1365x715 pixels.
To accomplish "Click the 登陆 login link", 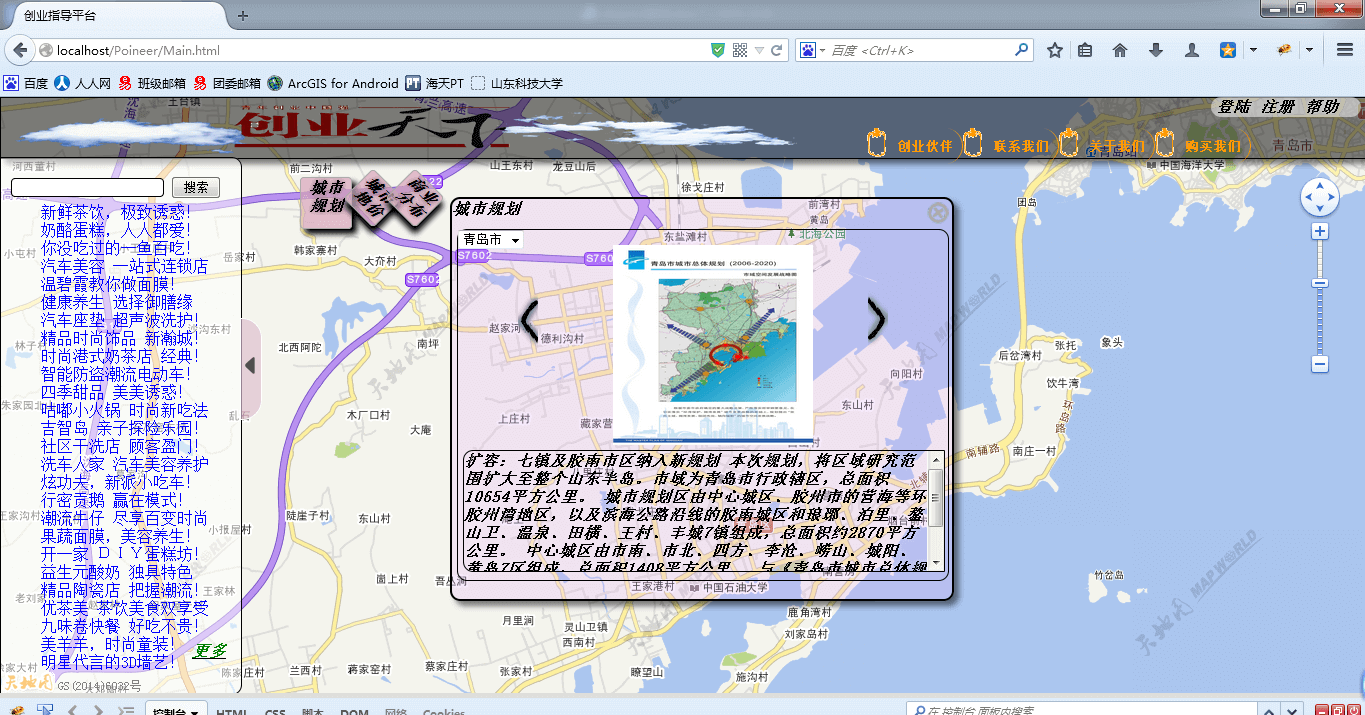I will pos(1234,107).
